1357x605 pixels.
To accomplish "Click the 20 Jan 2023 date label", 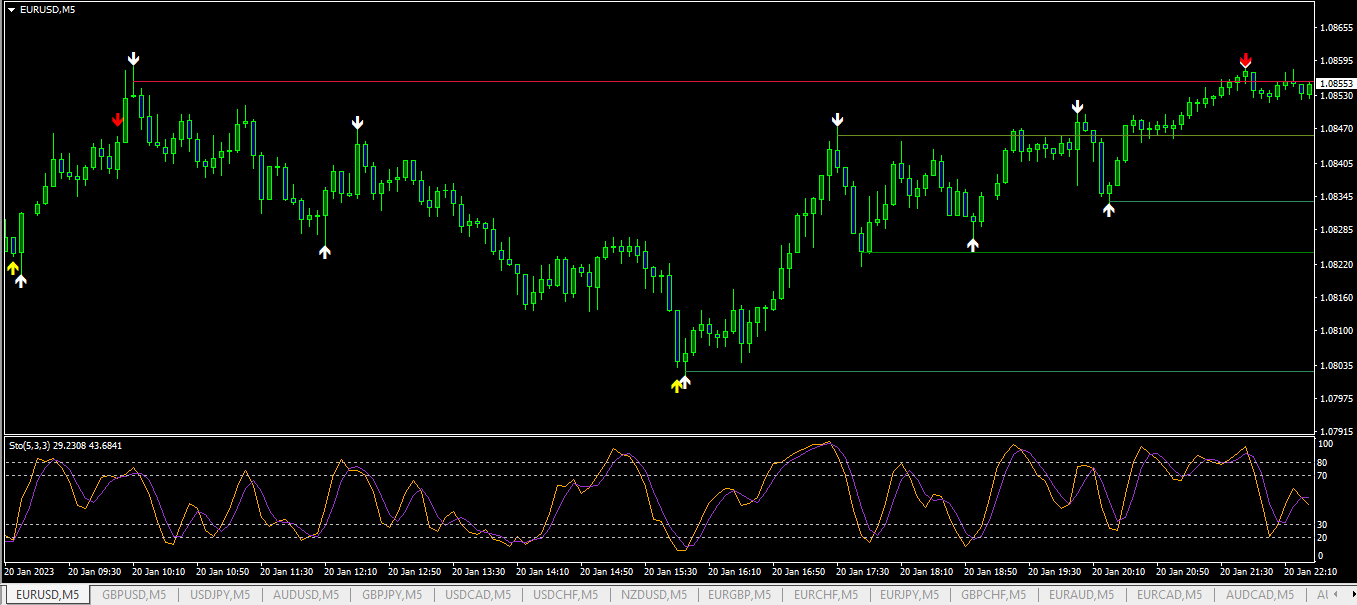I will coord(29,572).
